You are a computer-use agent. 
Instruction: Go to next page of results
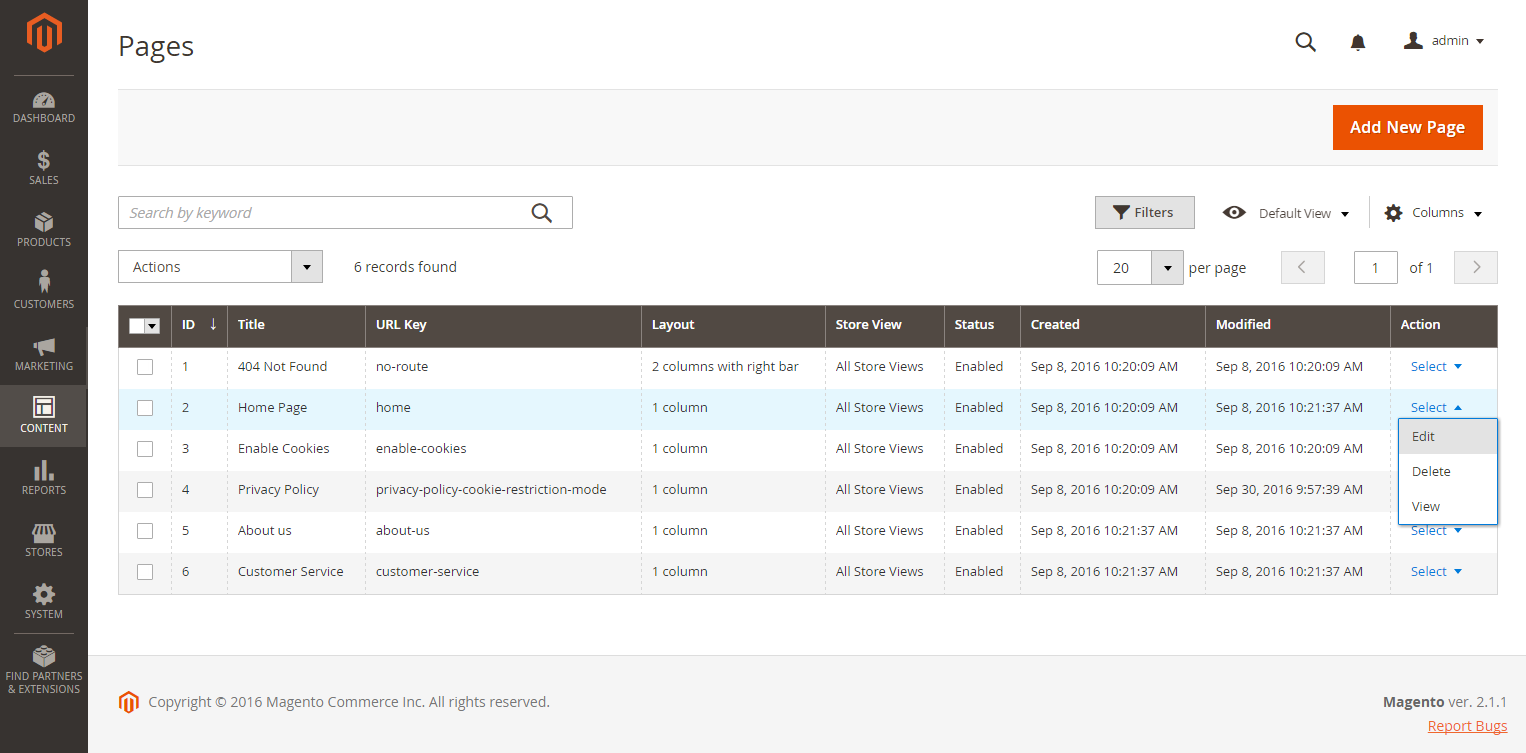(1476, 267)
